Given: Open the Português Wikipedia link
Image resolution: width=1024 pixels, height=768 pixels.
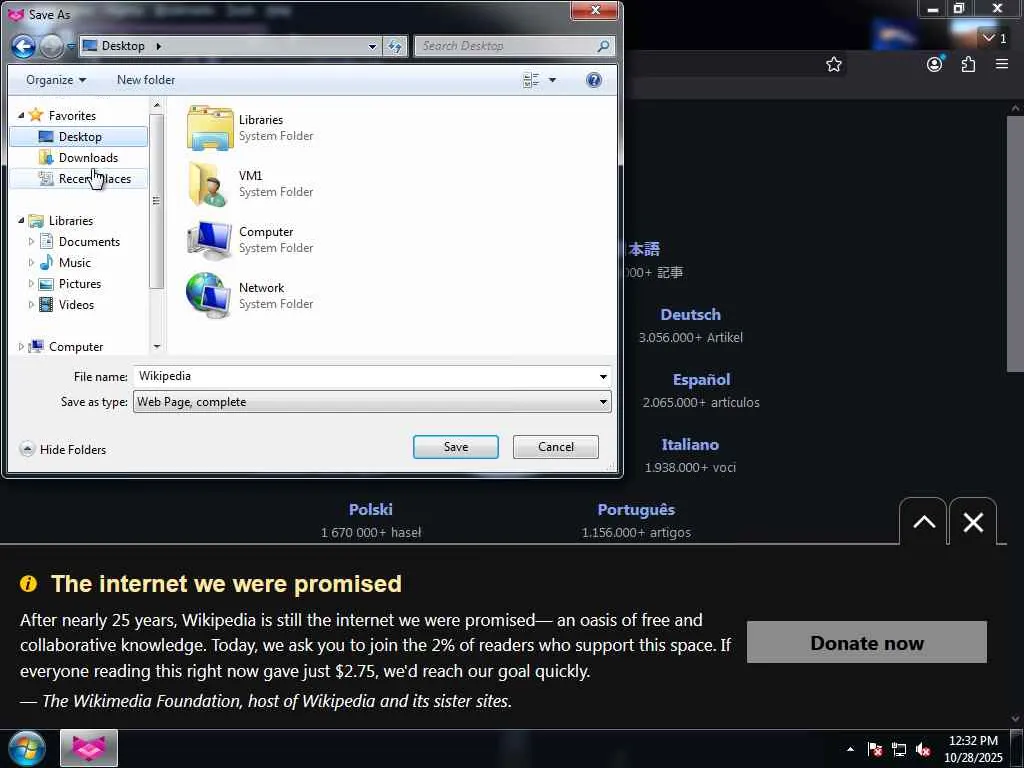Looking at the screenshot, I should (636, 509).
